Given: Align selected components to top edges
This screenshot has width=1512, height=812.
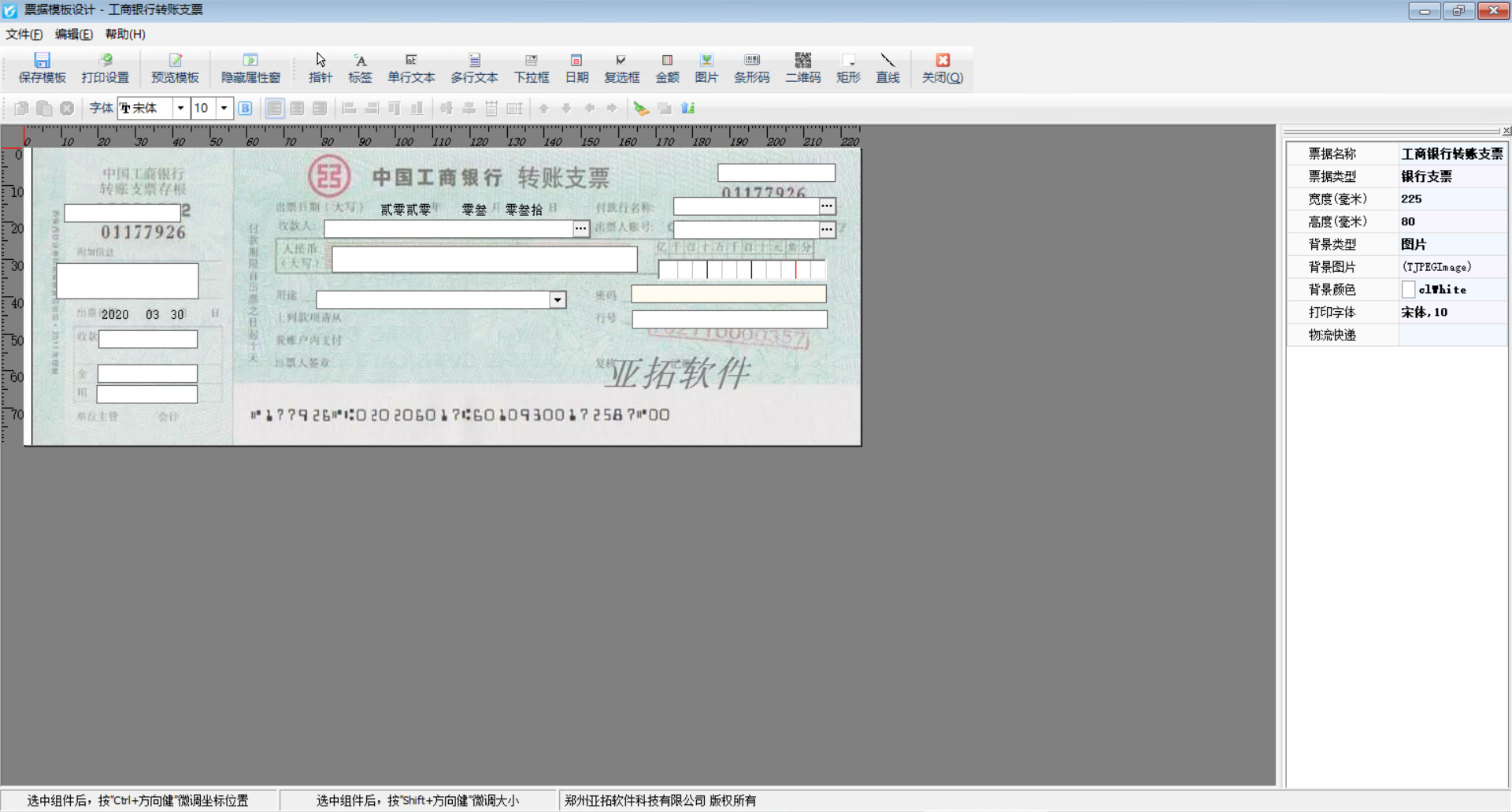Looking at the screenshot, I should pos(395,108).
